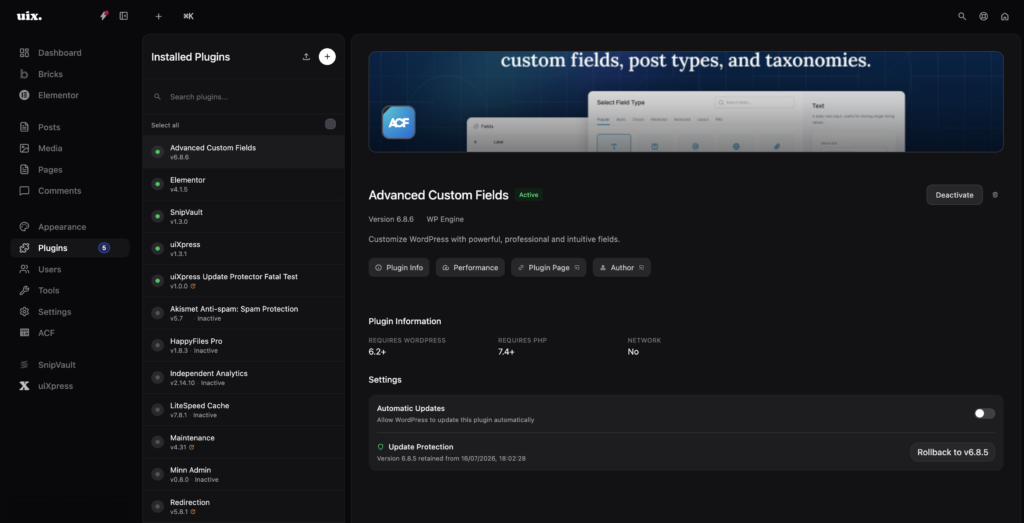Click status dot for HappyFiles Pro
1024x523 pixels.
coord(157,345)
